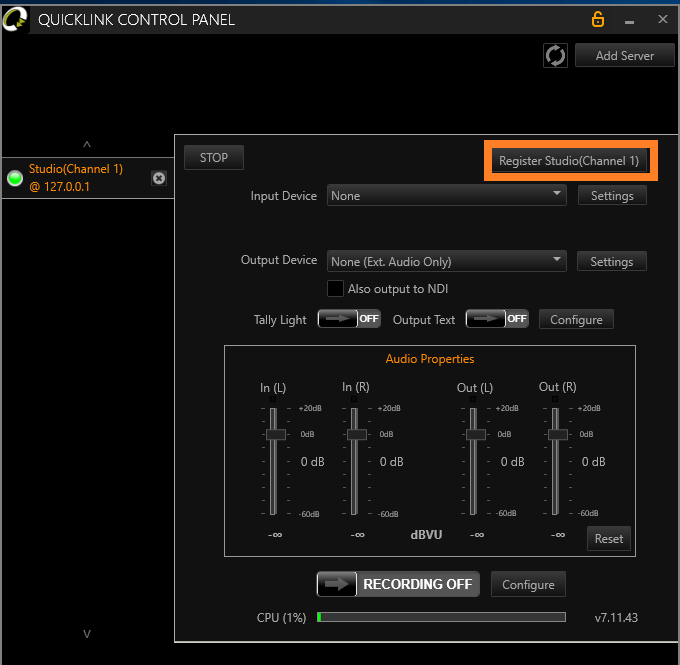Click the orange unlock padlock icon

click(x=598, y=20)
